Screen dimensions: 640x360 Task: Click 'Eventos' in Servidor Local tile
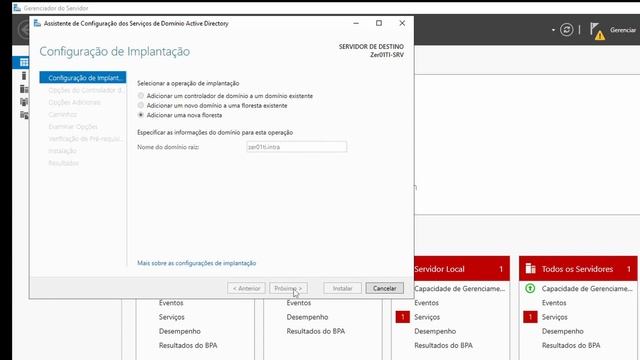pos(426,303)
